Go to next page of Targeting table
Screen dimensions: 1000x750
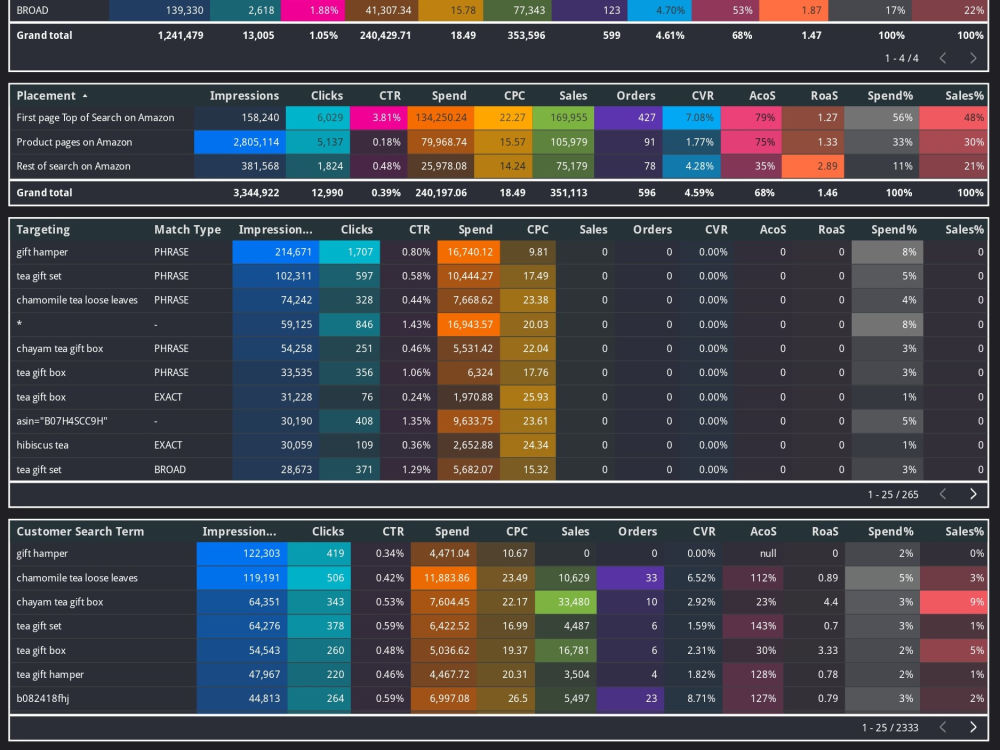click(973, 494)
